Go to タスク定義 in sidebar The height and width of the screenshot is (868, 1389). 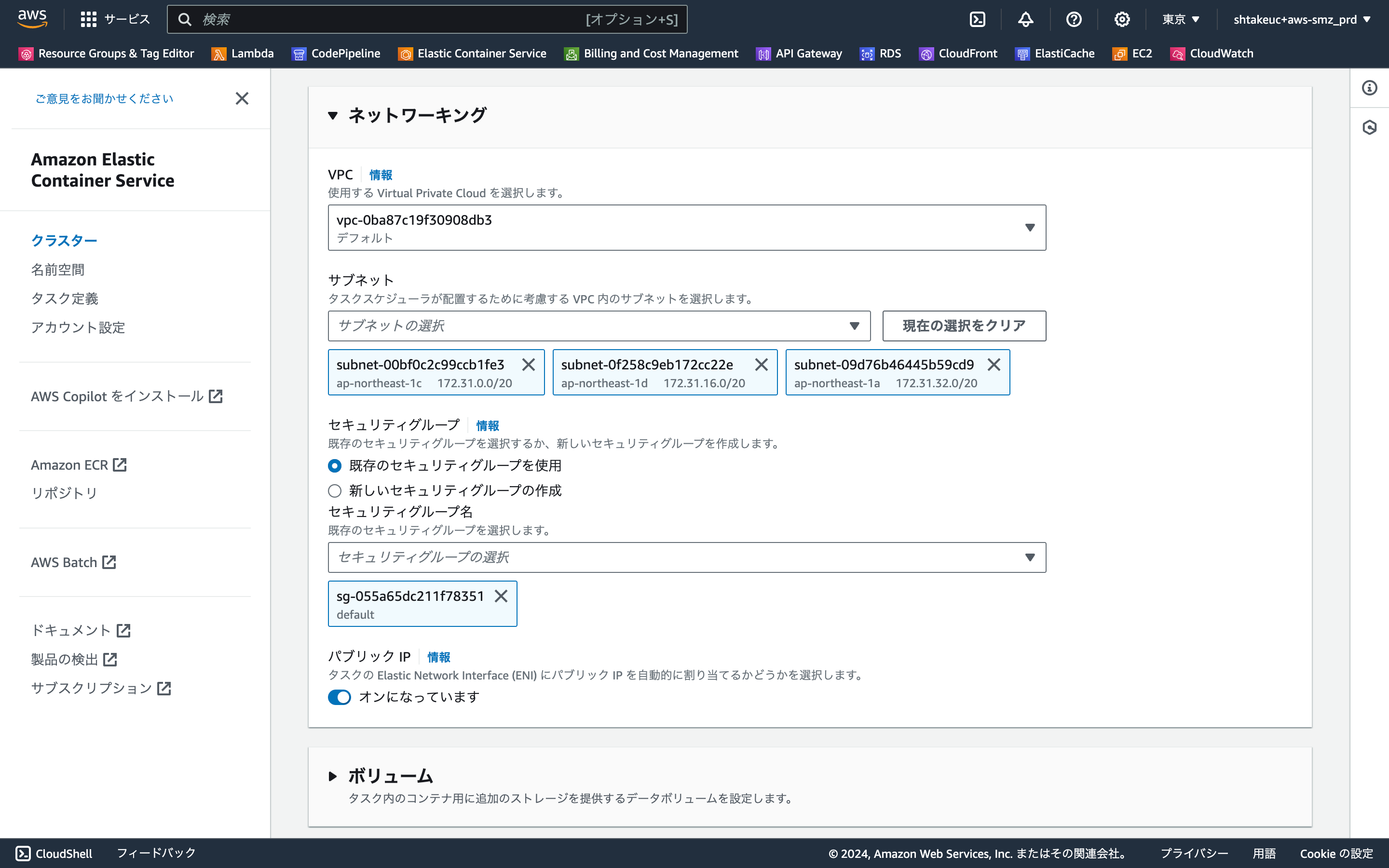point(64,298)
